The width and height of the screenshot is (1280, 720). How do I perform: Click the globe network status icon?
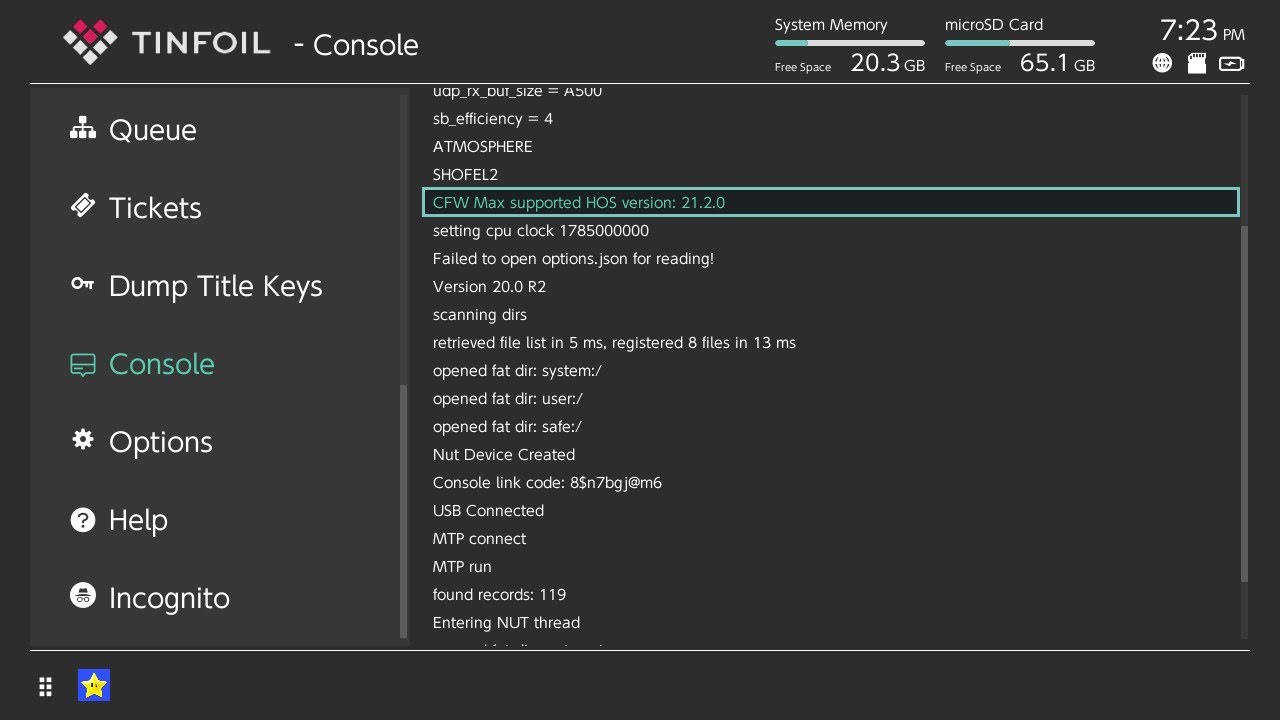click(x=1162, y=64)
